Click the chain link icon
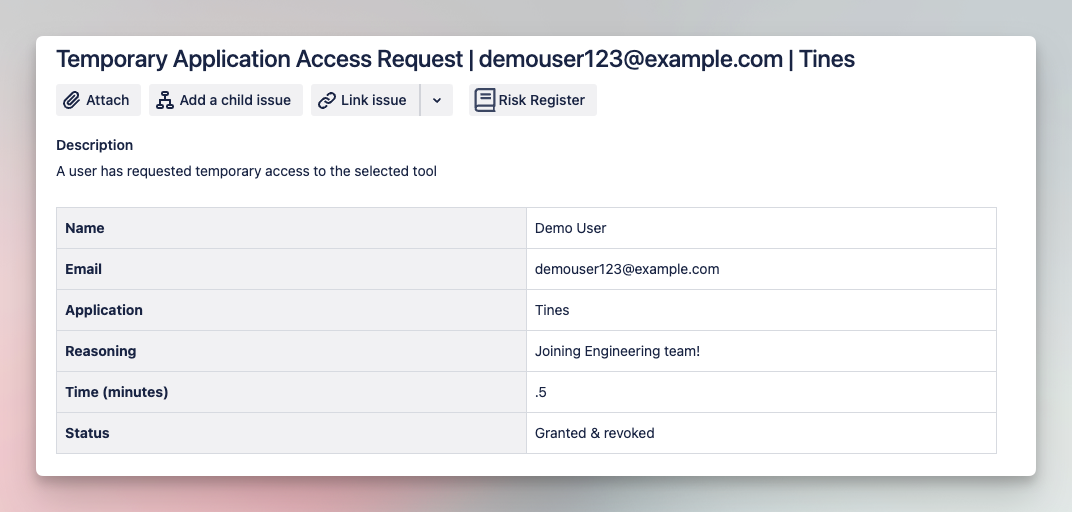Image resolution: width=1072 pixels, height=512 pixels. pyautogui.click(x=327, y=100)
